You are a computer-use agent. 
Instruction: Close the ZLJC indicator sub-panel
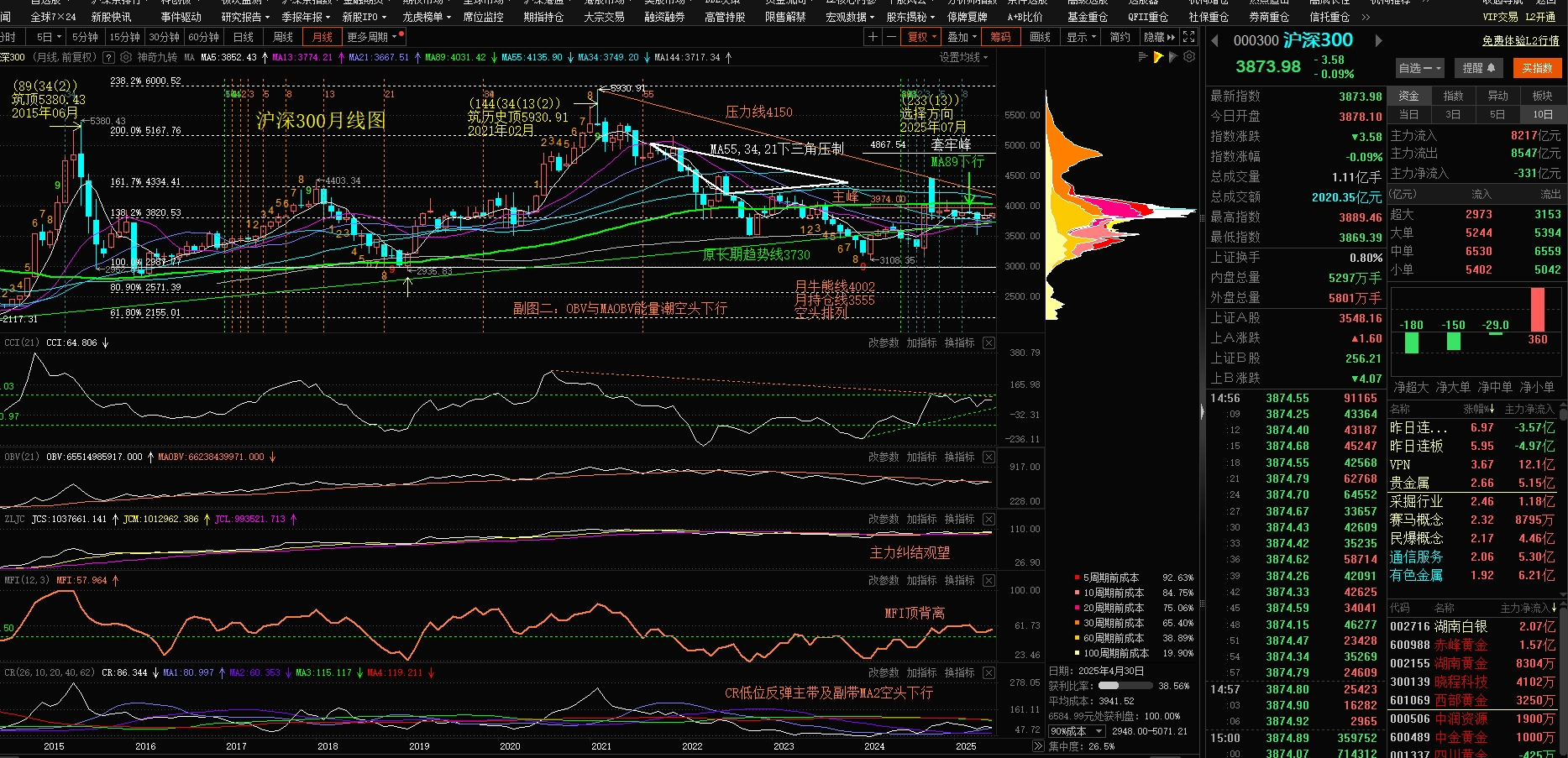click(x=989, y=519)
